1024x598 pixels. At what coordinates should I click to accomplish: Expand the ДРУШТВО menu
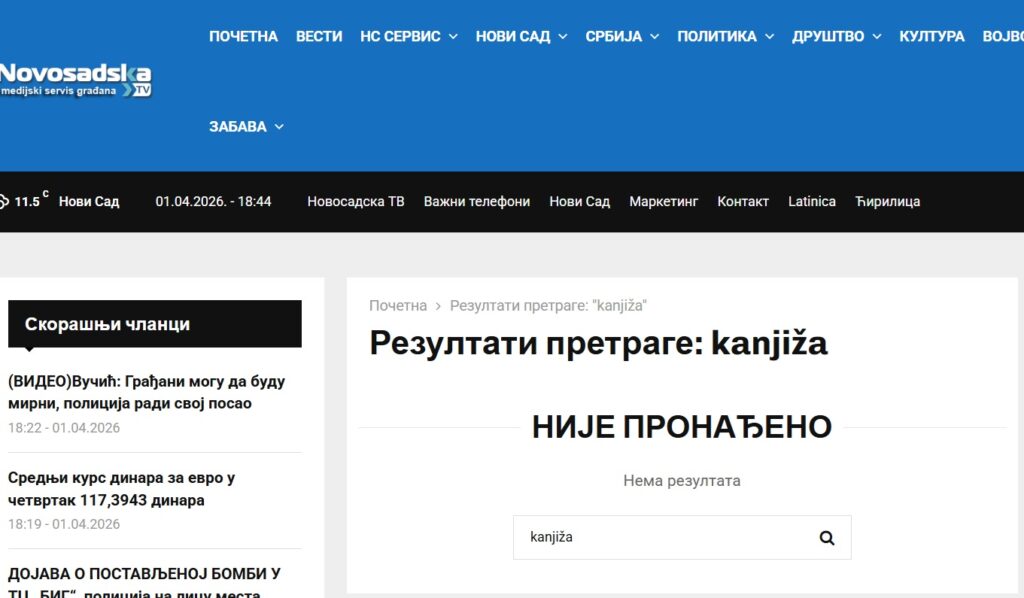click(836, 36)
